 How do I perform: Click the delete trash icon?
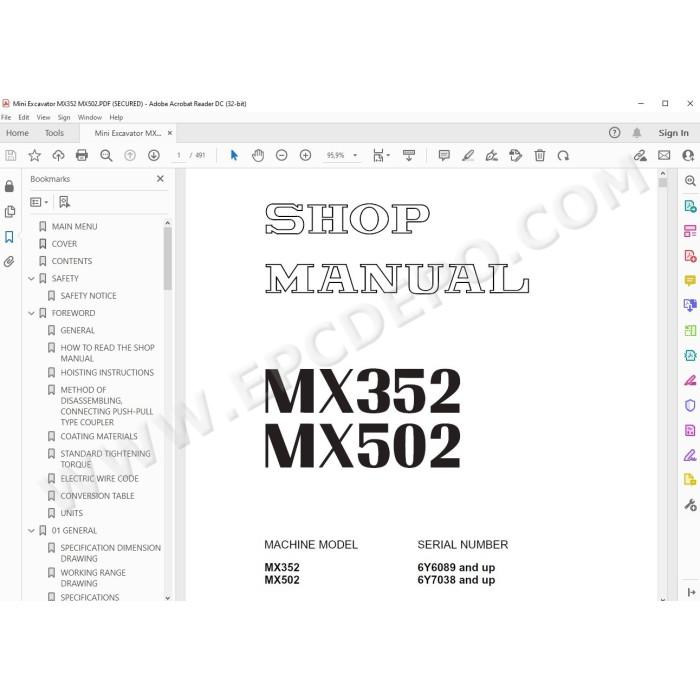[540, 155]
